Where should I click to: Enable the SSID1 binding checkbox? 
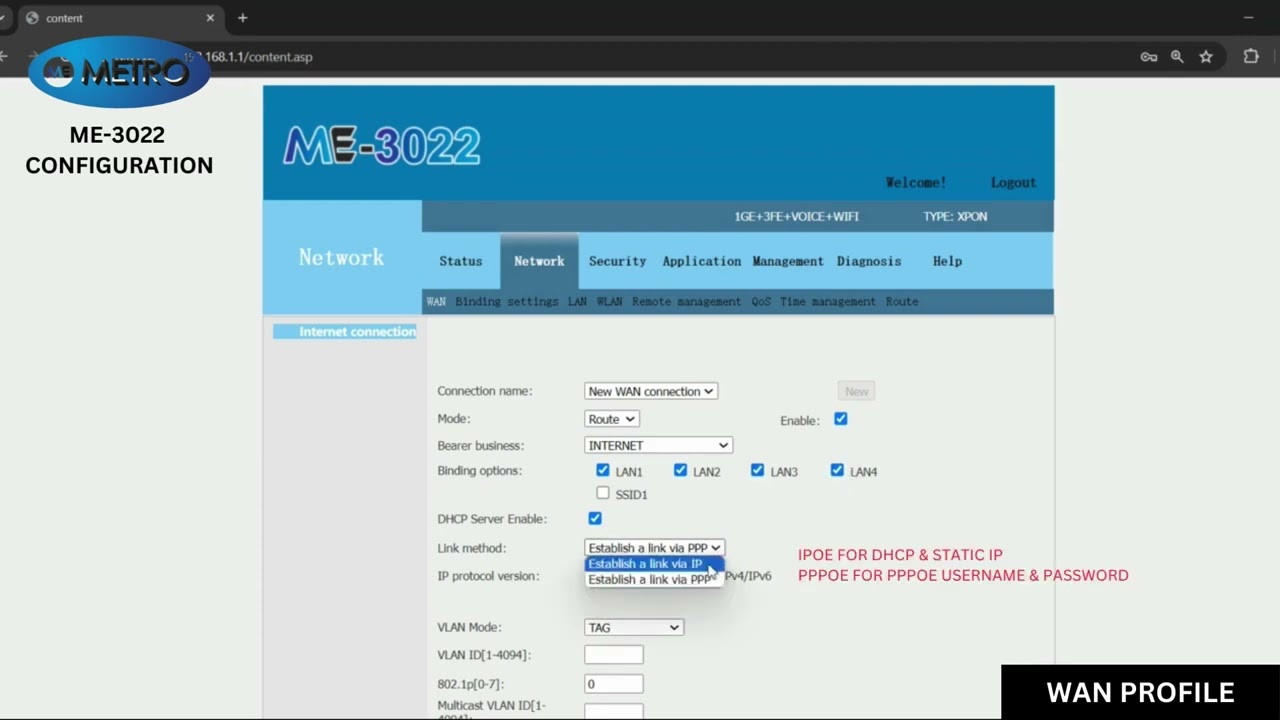(x=602, y=493)
